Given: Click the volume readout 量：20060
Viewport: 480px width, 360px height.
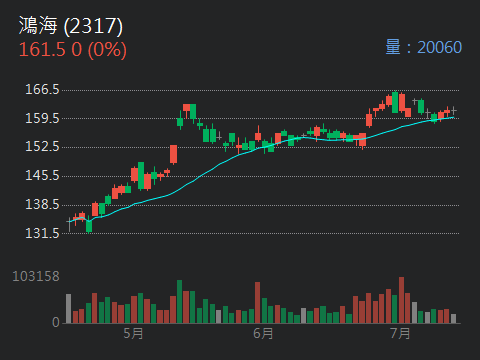Looking at the screenshot, I should [x=423, y=47].
